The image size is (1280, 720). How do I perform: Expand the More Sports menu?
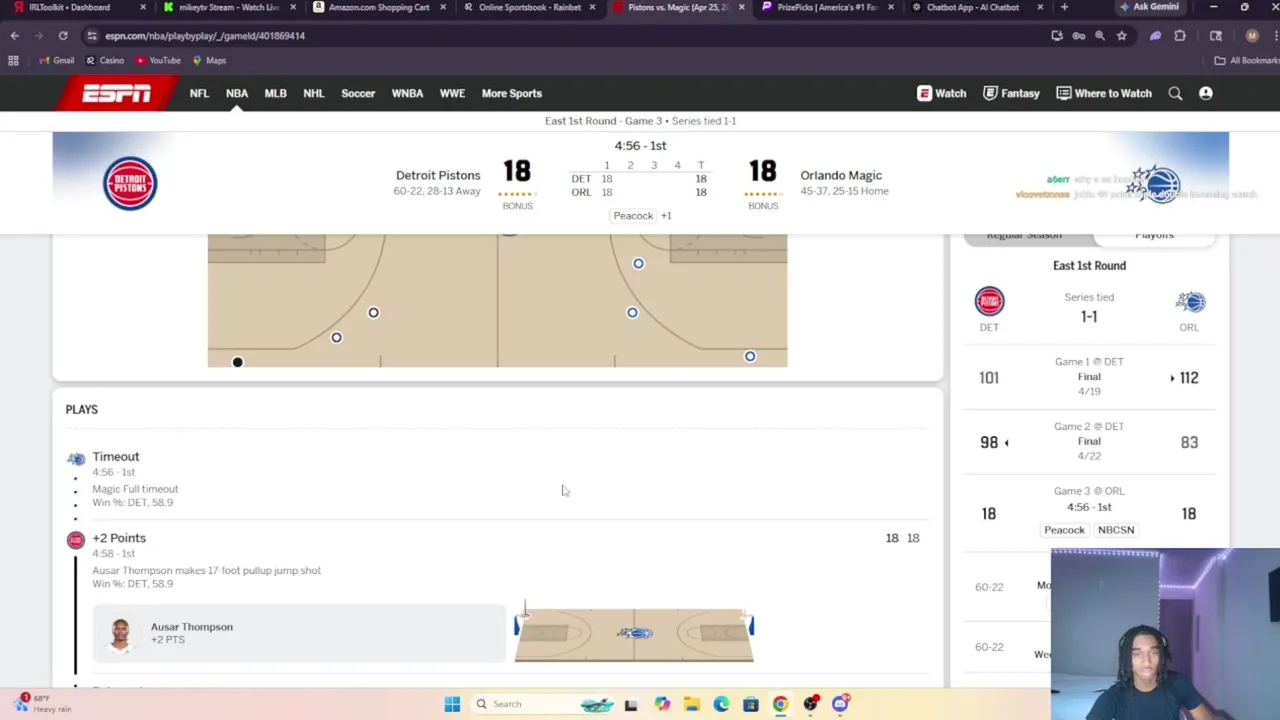(x=512, y=94)
